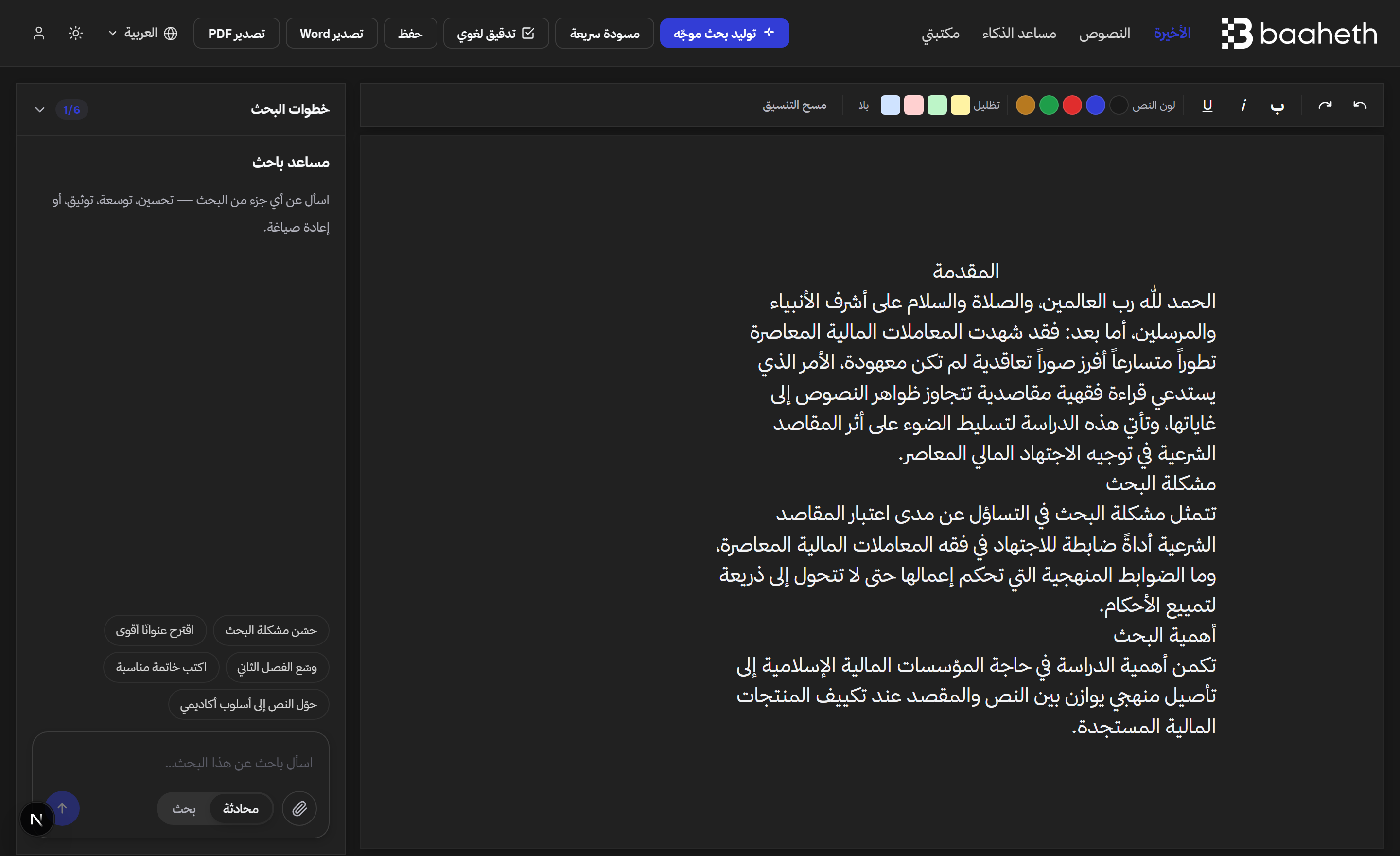This screenshot has width=1400, height=856.
Task: Open the العربية language dropdown
Action: click(143, 33)
